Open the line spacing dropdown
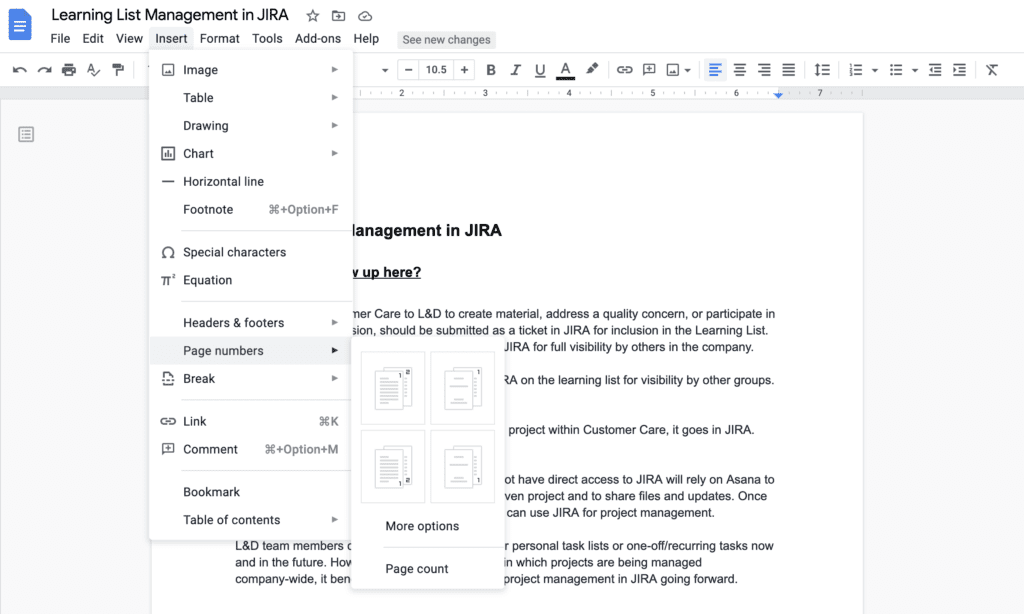 click(x=822, y=70)
